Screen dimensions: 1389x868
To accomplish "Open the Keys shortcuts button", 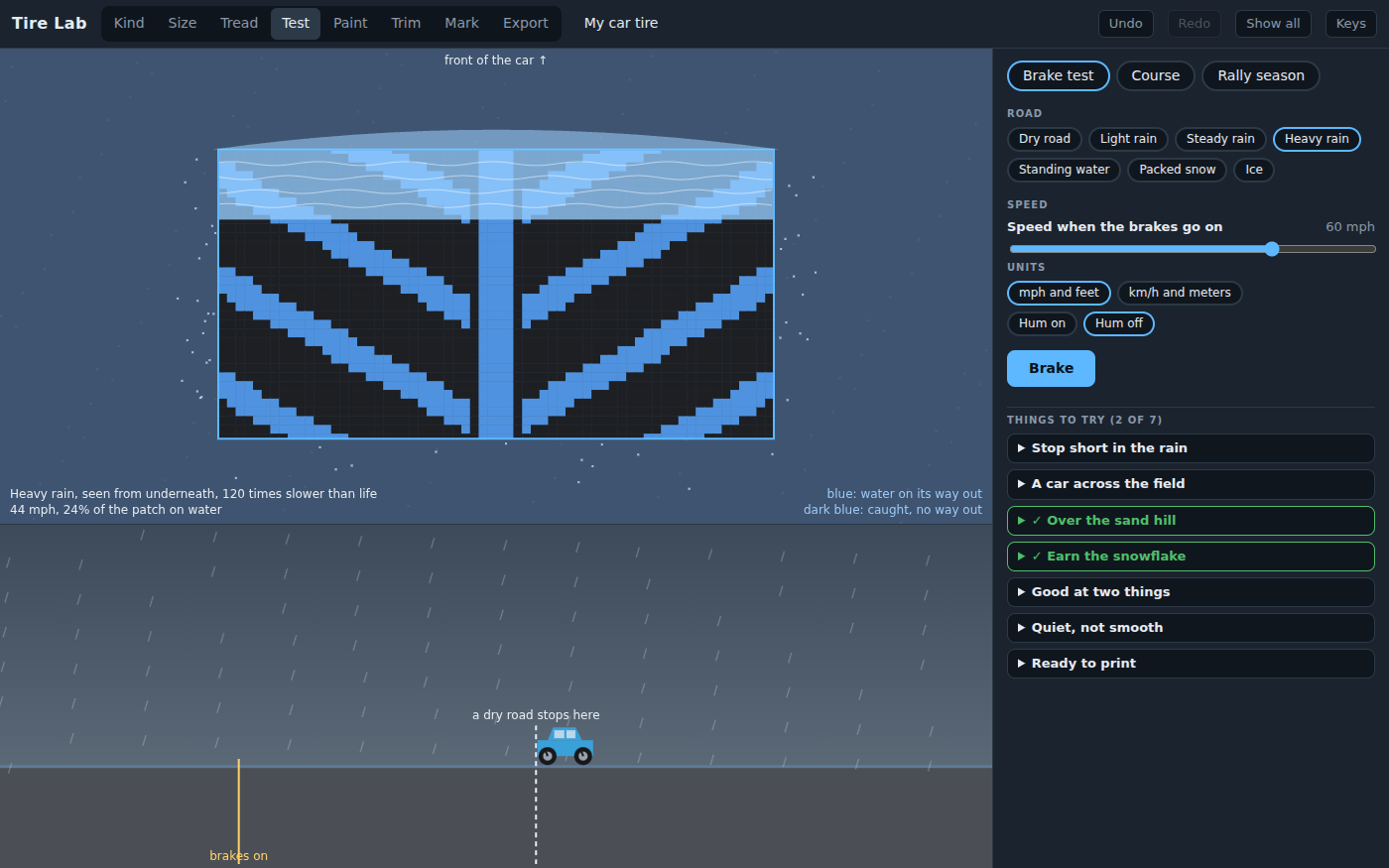I will tap(1350, 24).
